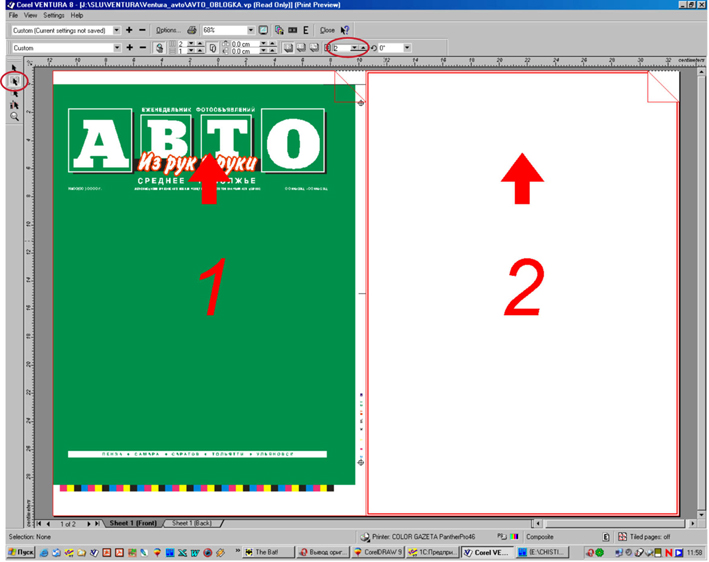Click the 'Composite' status bar entry
The width and height of the screenshot is (709, 562).
coord(540,537)
